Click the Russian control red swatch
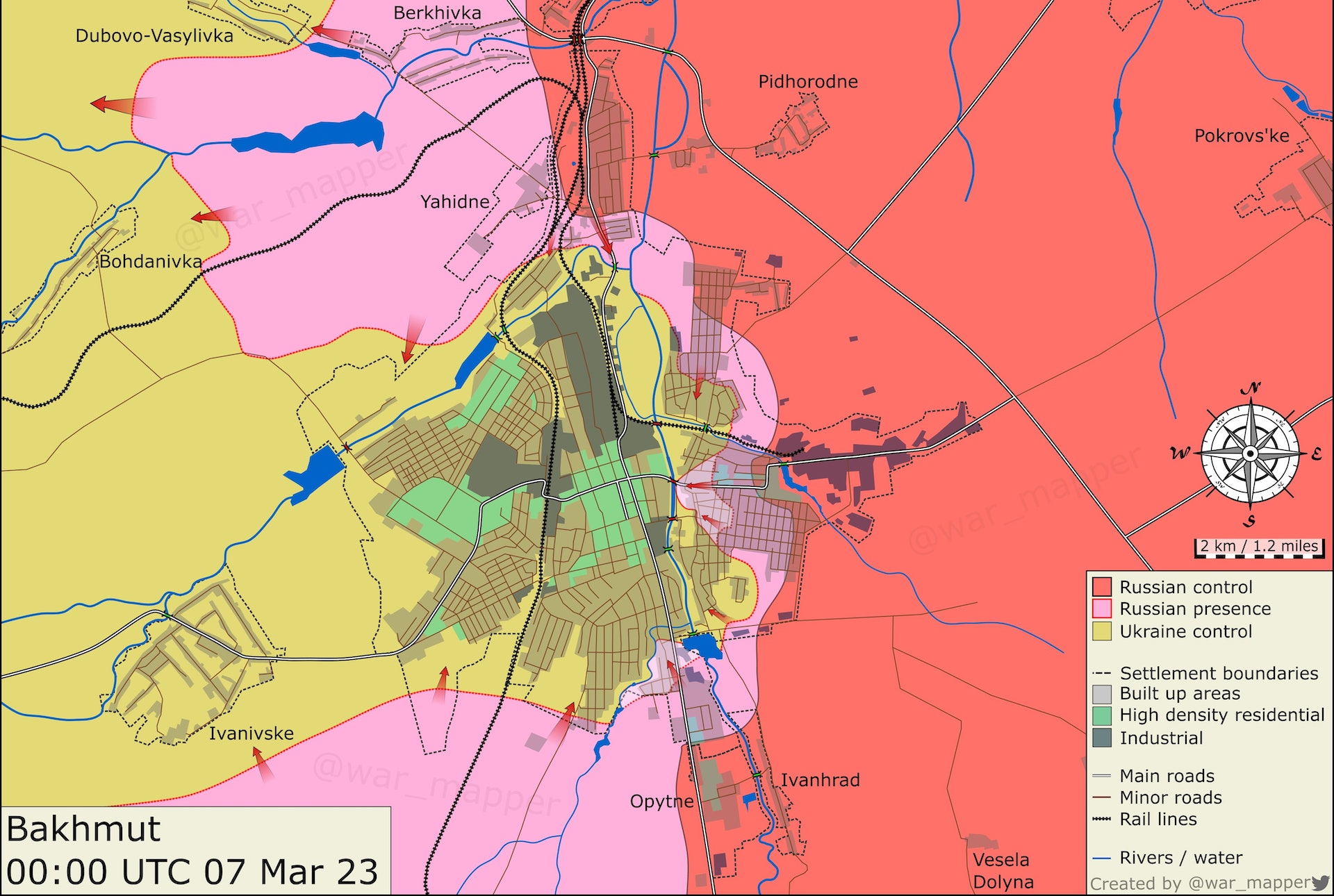Viewport: 1334px width, 896px height. coord(1101,587)
